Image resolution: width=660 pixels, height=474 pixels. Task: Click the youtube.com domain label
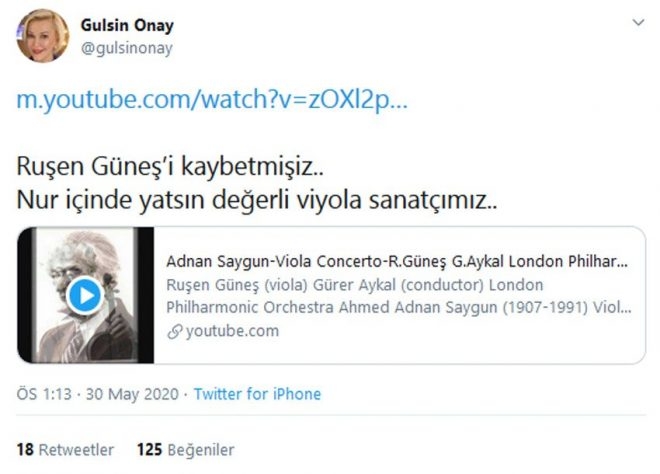tap(232, 331)
